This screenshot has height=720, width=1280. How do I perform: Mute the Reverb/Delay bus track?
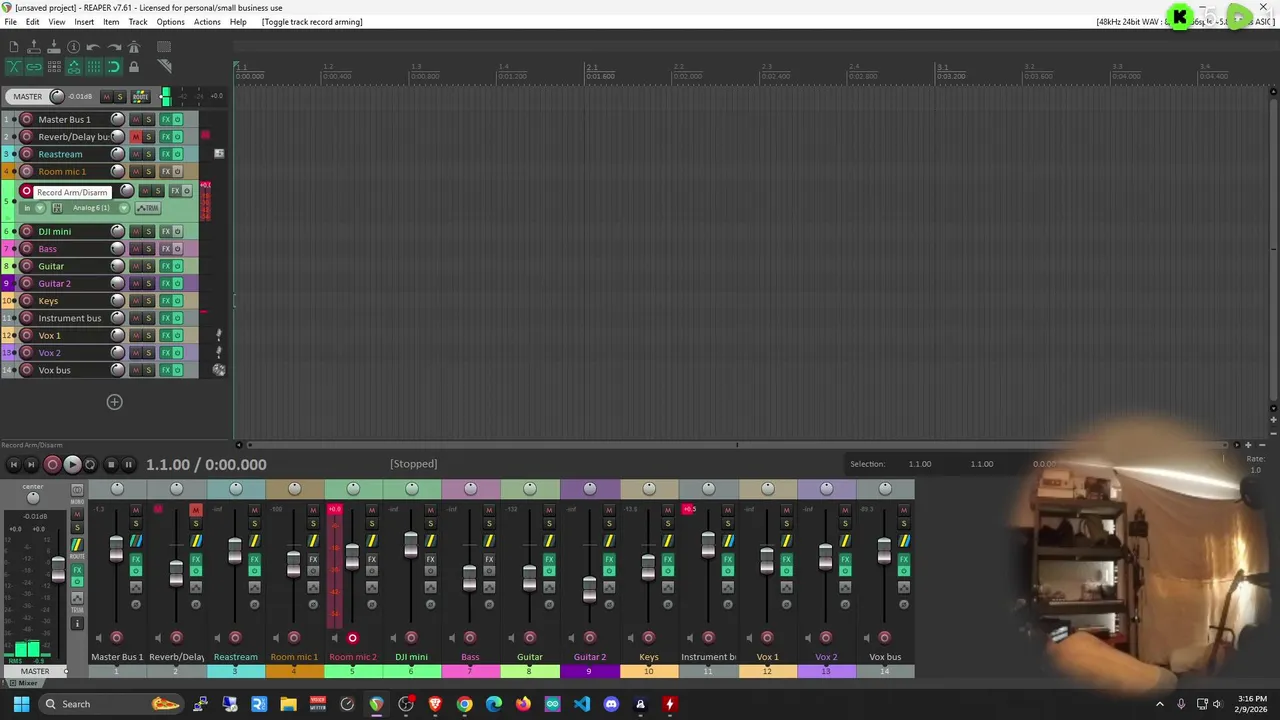pos(136,137)
